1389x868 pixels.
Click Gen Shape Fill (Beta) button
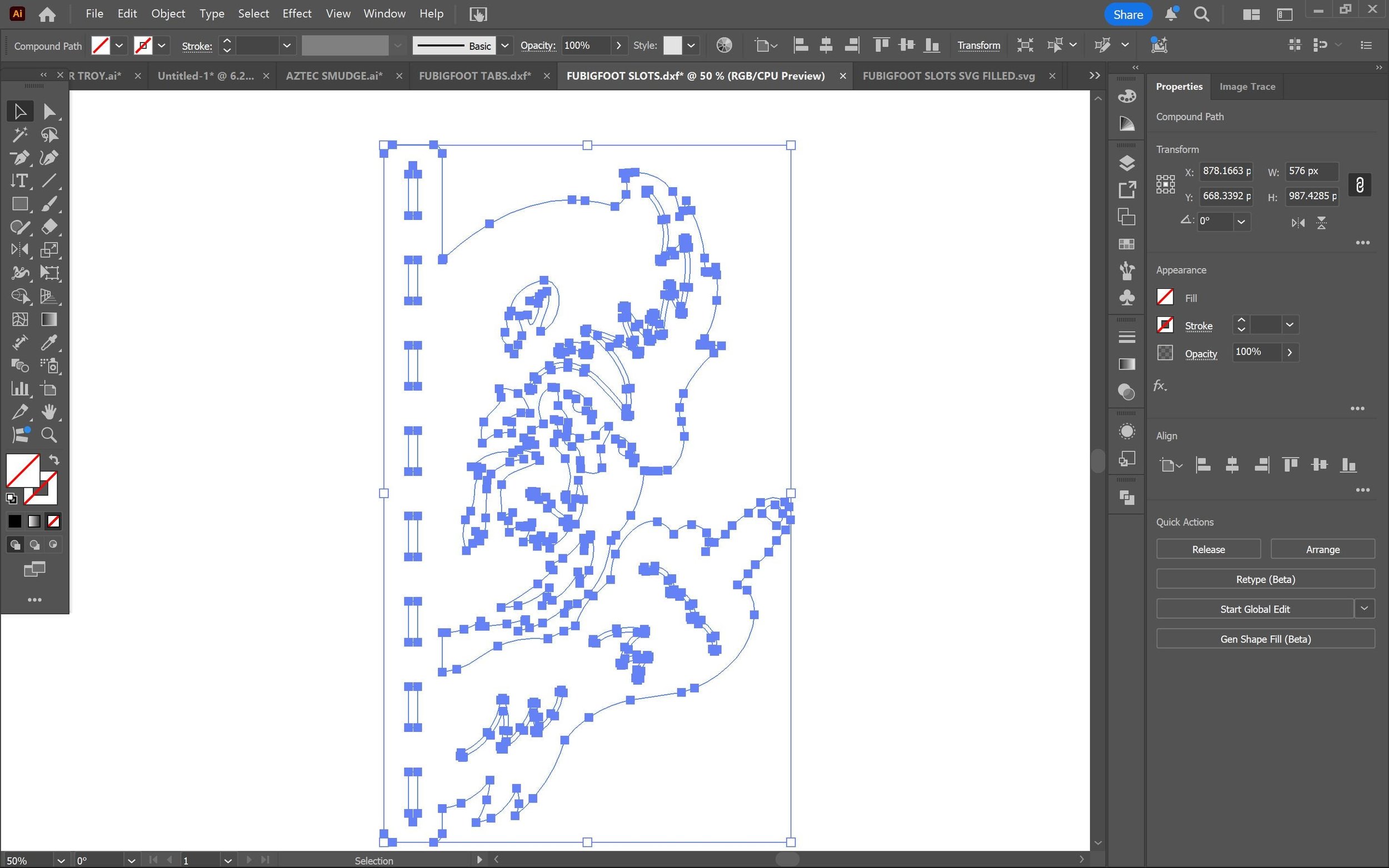1265,639
